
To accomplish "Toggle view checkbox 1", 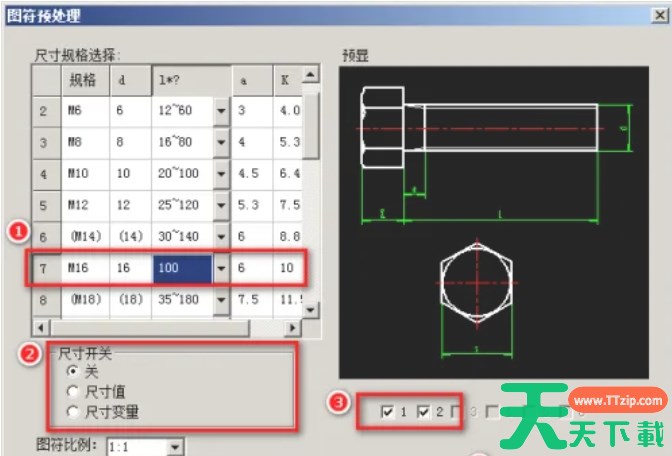I will (387, 412).
